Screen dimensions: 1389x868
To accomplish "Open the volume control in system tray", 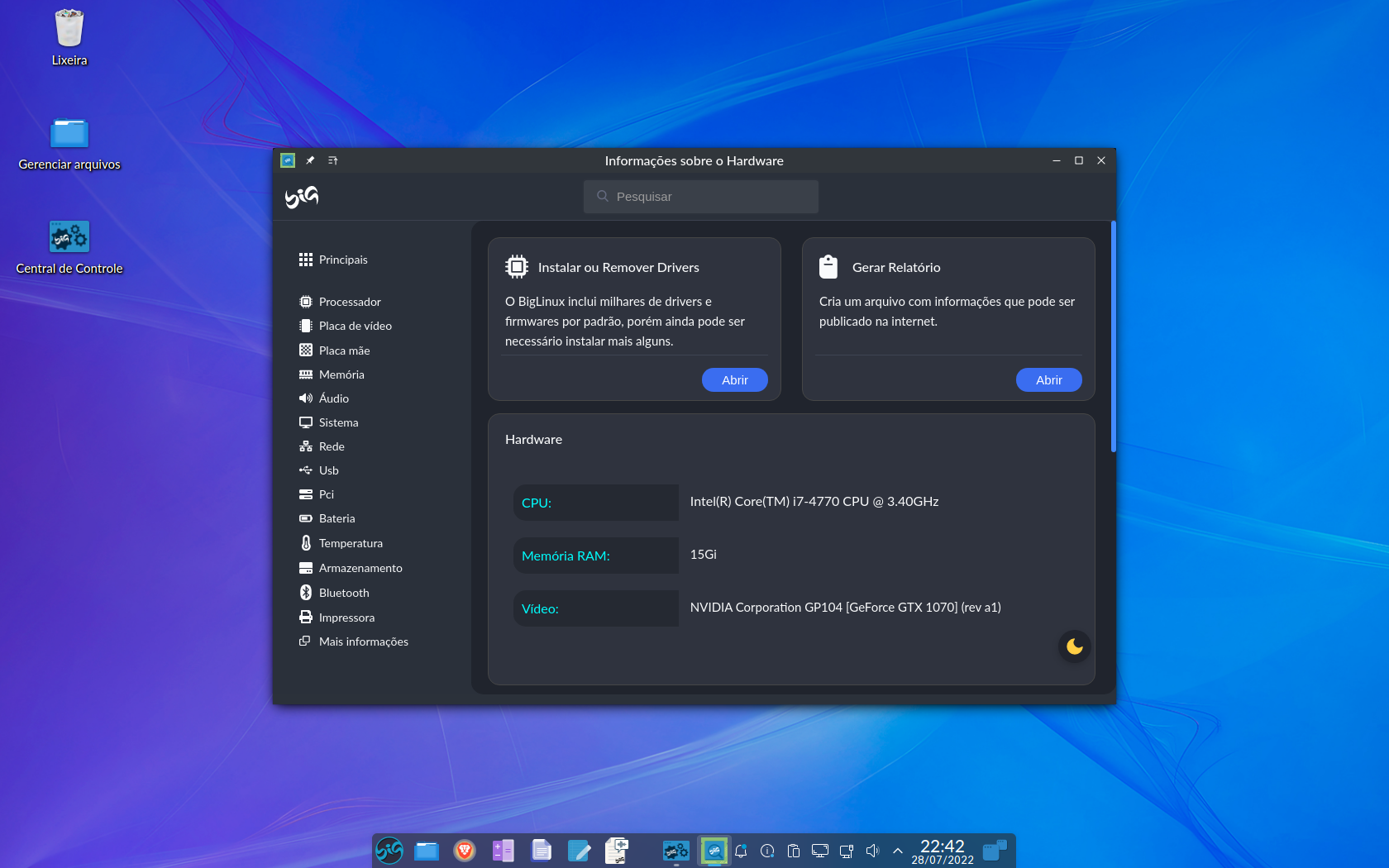I will 872,851.
